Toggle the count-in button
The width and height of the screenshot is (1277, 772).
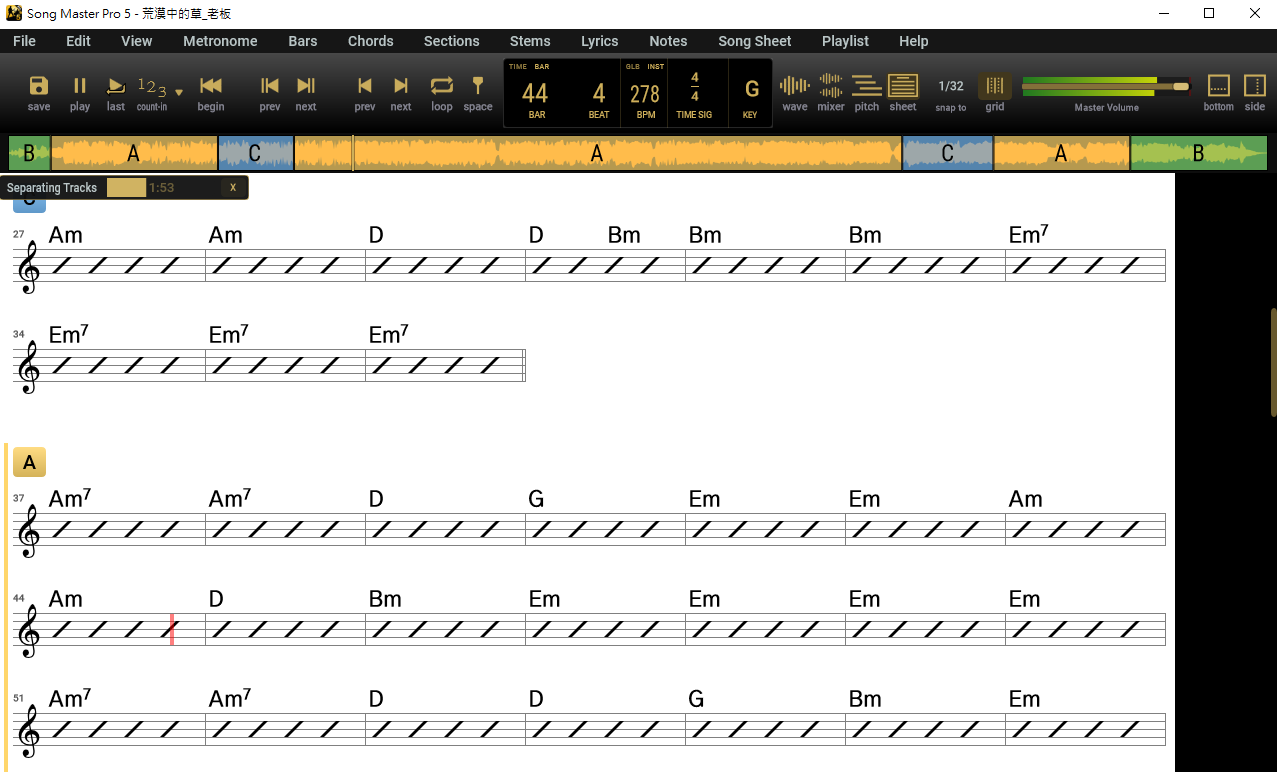coord(152,87)
